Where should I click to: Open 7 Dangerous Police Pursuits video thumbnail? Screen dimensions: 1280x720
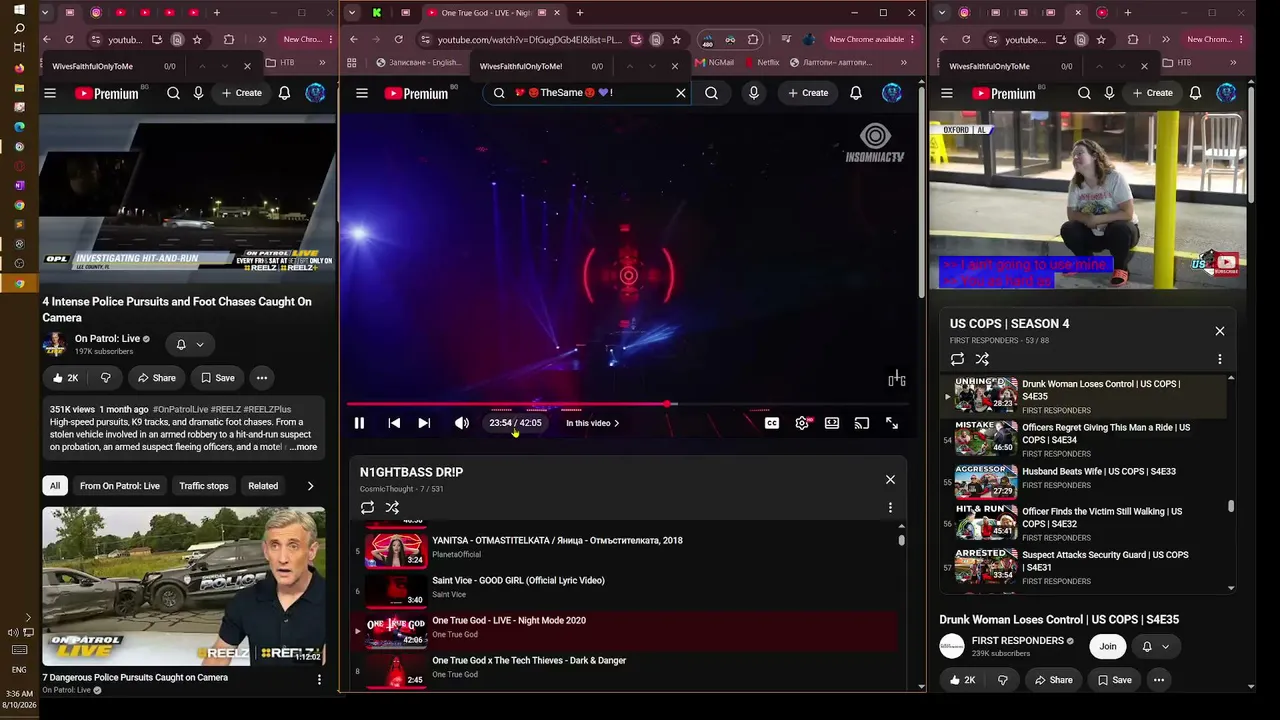184,586
